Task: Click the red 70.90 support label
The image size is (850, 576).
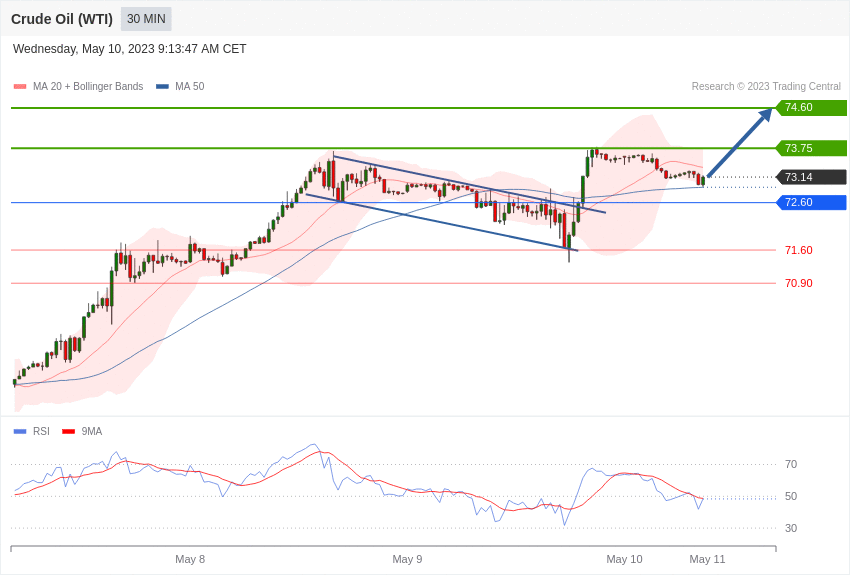Action: pyautogui.click(x=798, y=283)
